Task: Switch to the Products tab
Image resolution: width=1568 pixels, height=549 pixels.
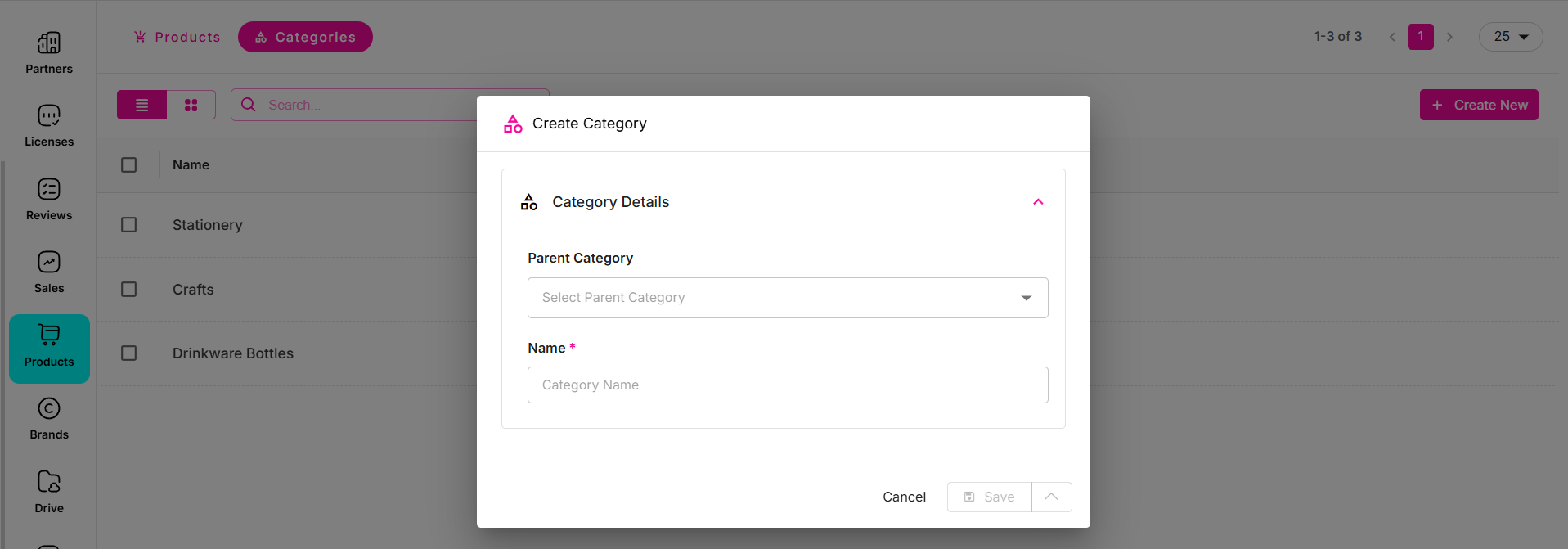Action: click(177, 37)
